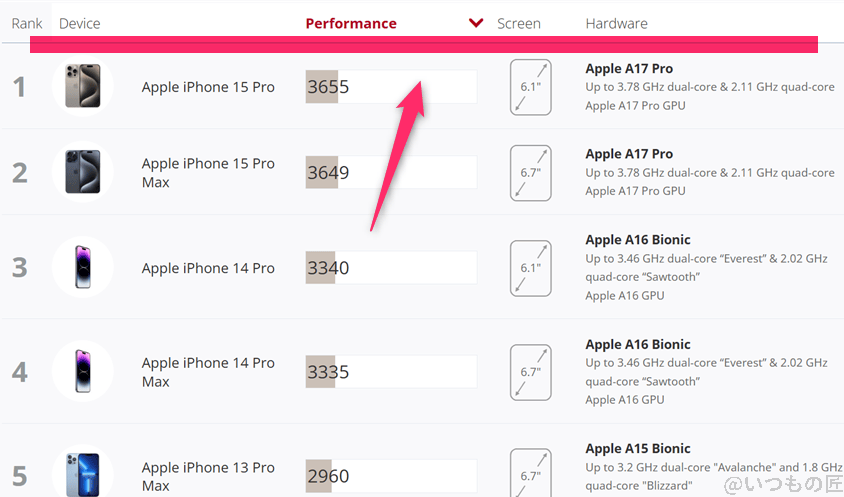Open the Apple iPhone 14 Pro link
Image resolution: width=844 pixels, height=497 pixels.
tap(208, 268)
